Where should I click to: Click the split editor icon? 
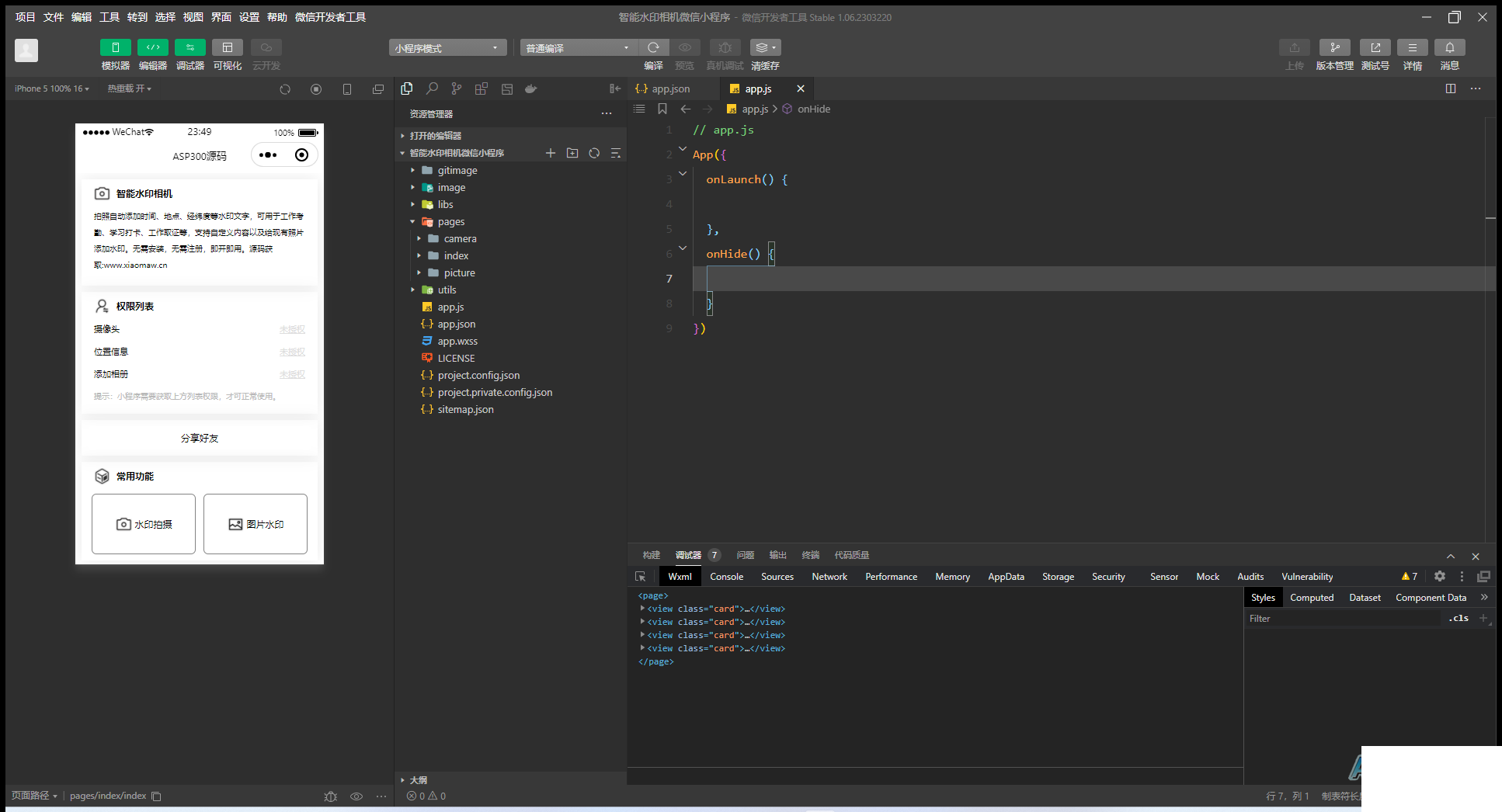tap(1450, 89)
